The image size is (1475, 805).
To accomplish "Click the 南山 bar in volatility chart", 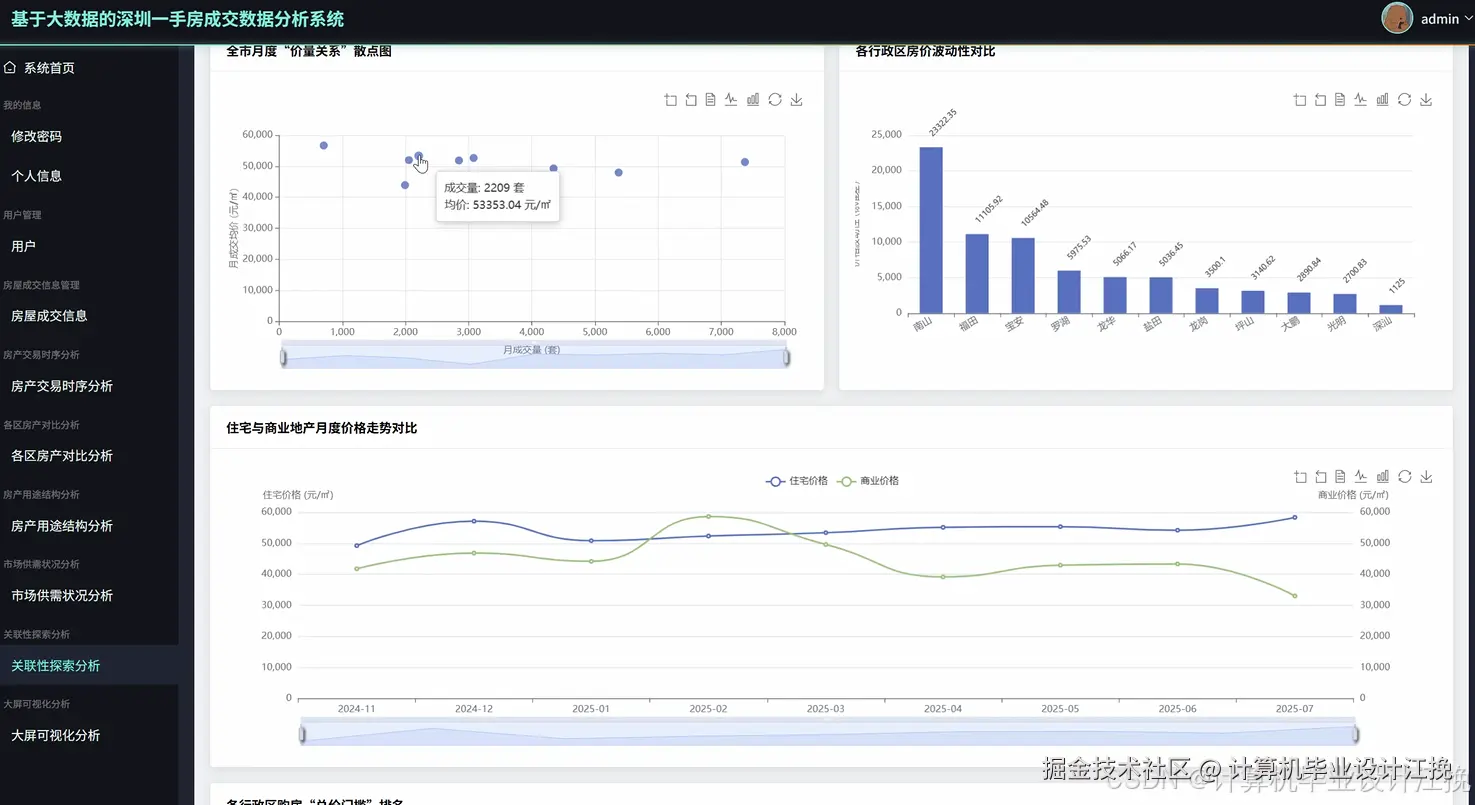I will click(x=931, y=230).
